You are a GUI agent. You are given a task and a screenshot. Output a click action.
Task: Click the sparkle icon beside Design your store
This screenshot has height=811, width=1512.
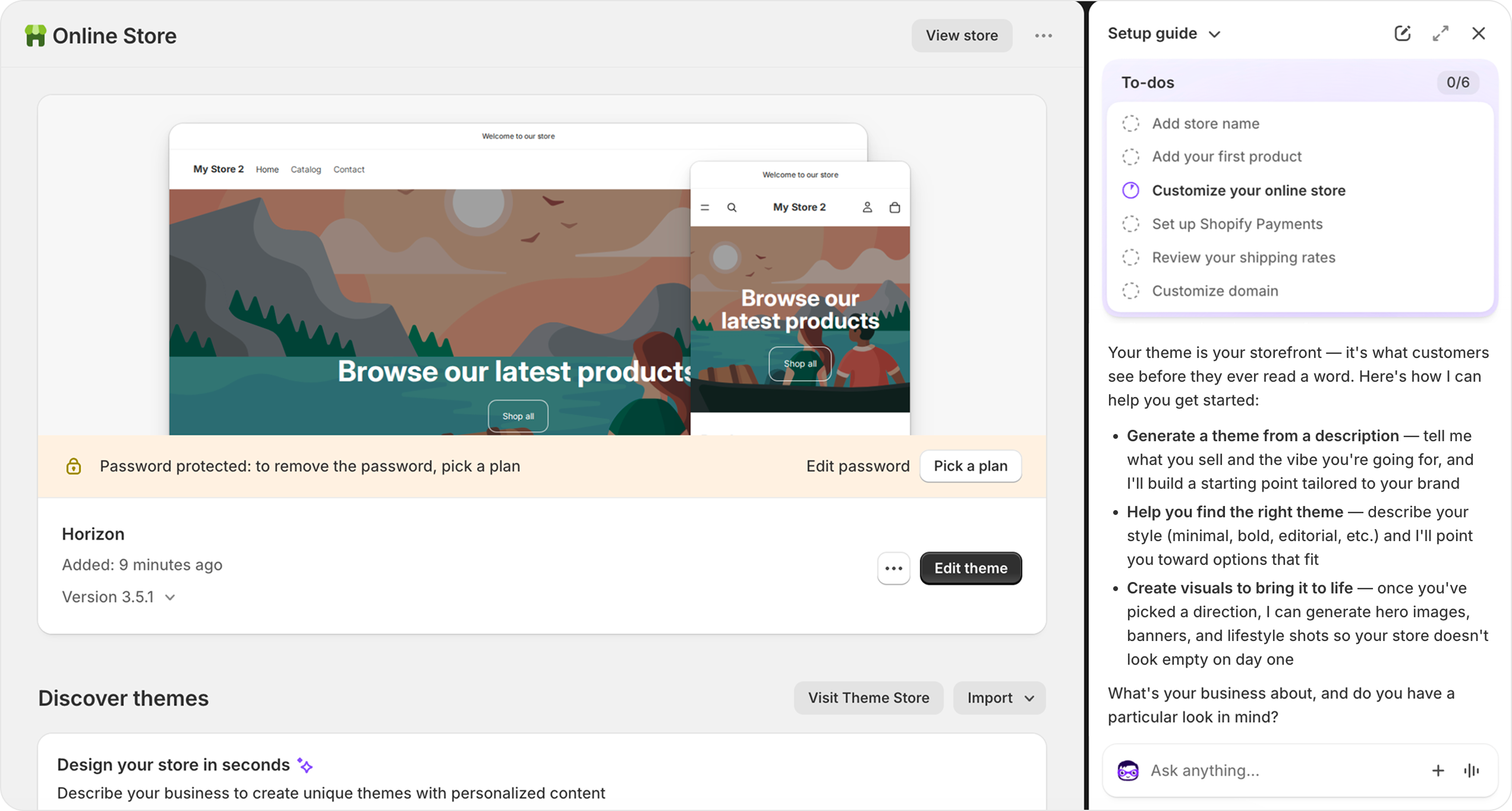[305, 765]
